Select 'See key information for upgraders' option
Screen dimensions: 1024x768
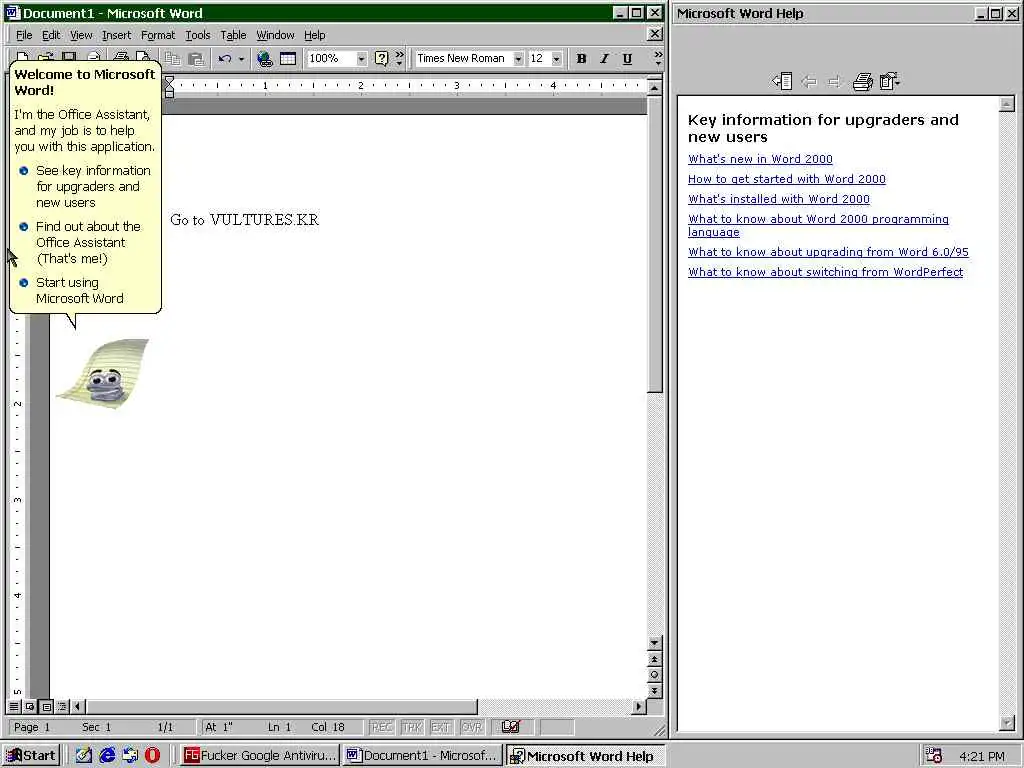pyautogui.click(x=86, y=186)
